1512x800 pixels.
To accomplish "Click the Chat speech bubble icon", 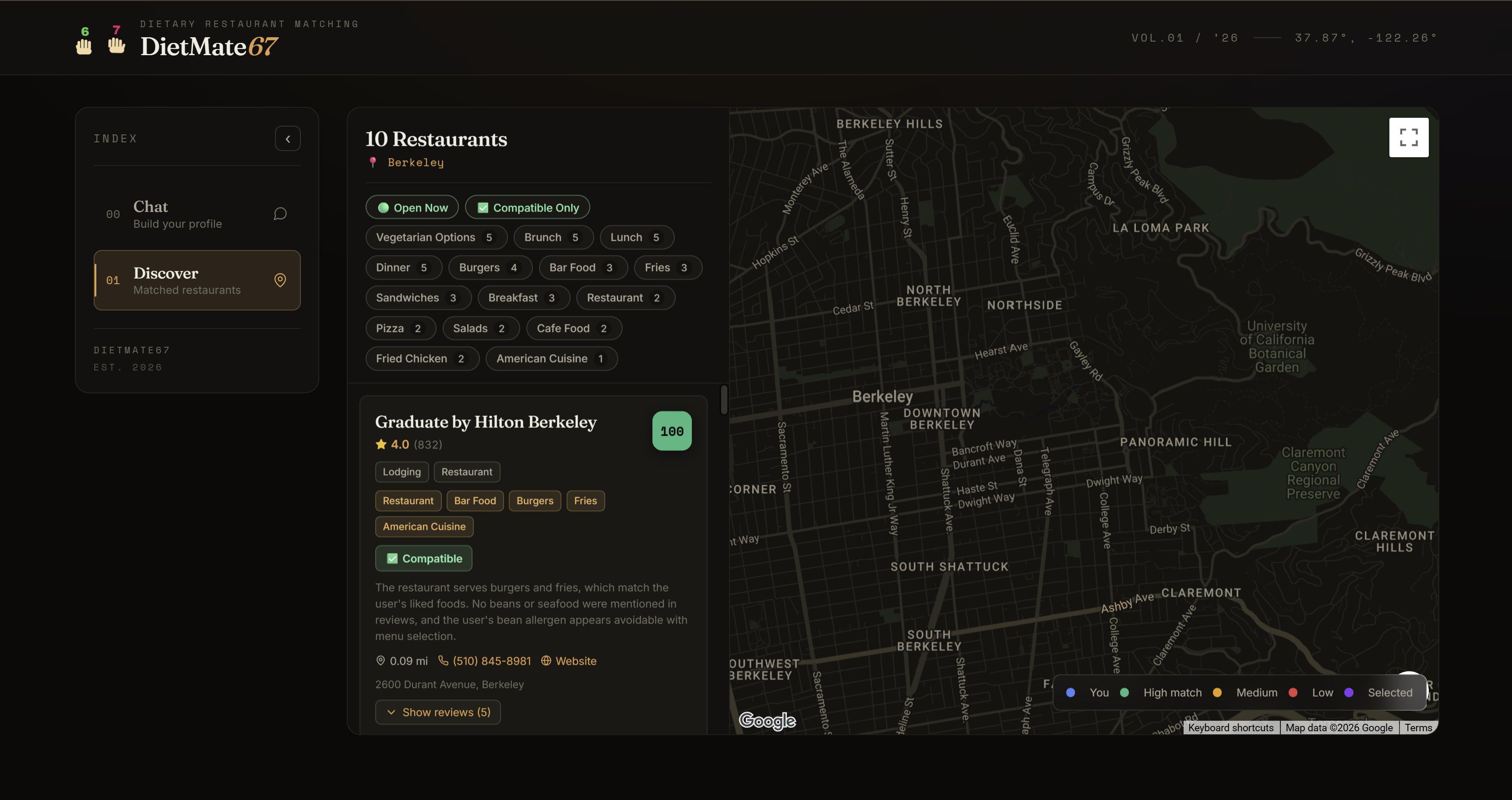I will pyautogui.click(x=280, y=214).
